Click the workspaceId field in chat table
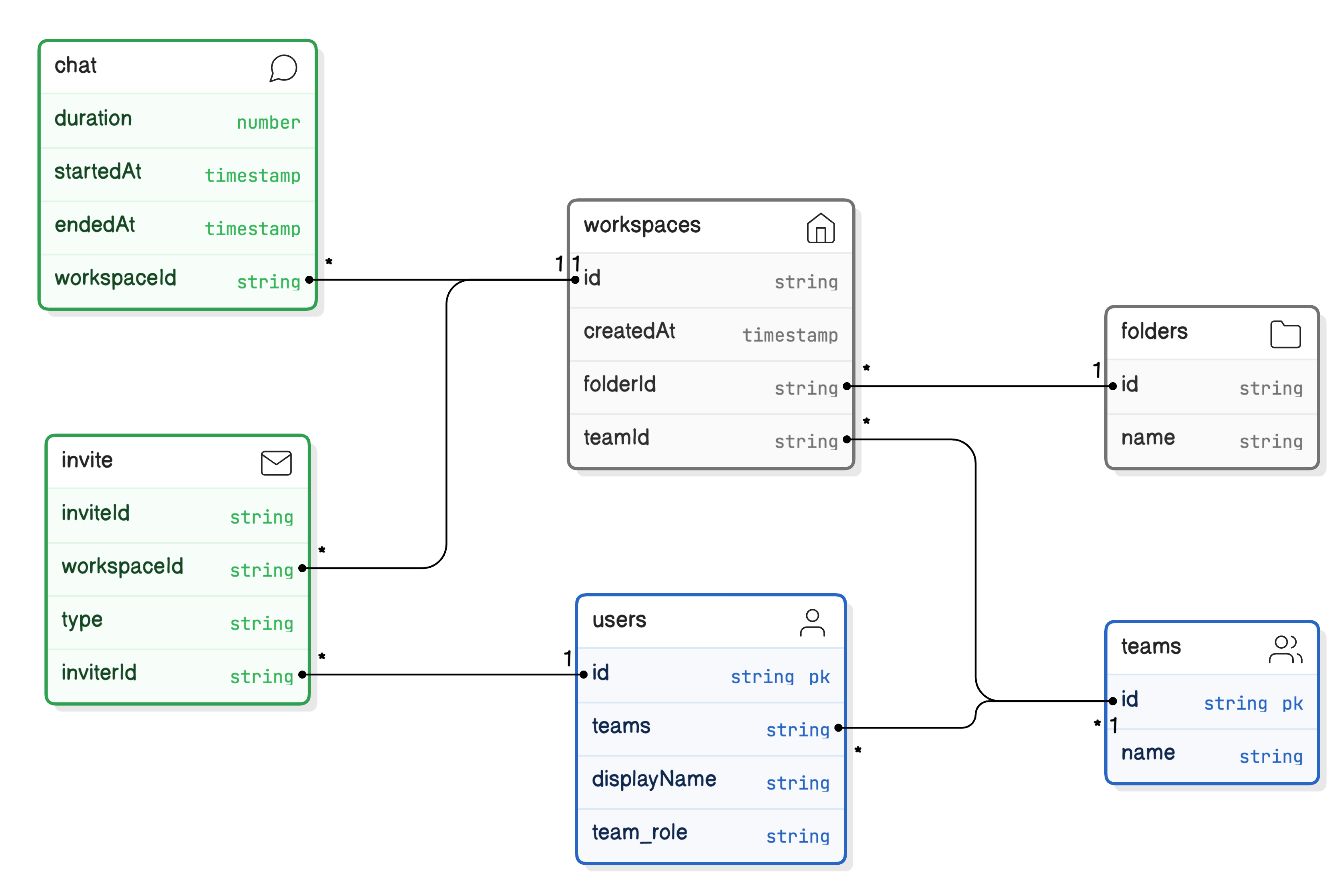The image size is (1340, 884). click(x=178, y=280)
